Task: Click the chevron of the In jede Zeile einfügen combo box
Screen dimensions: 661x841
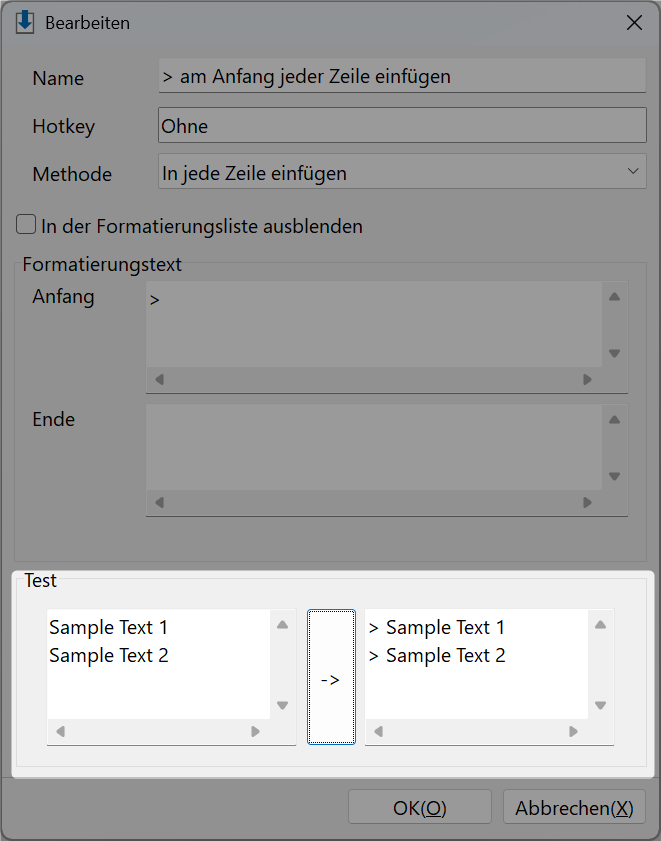Action: click(633, 171)
